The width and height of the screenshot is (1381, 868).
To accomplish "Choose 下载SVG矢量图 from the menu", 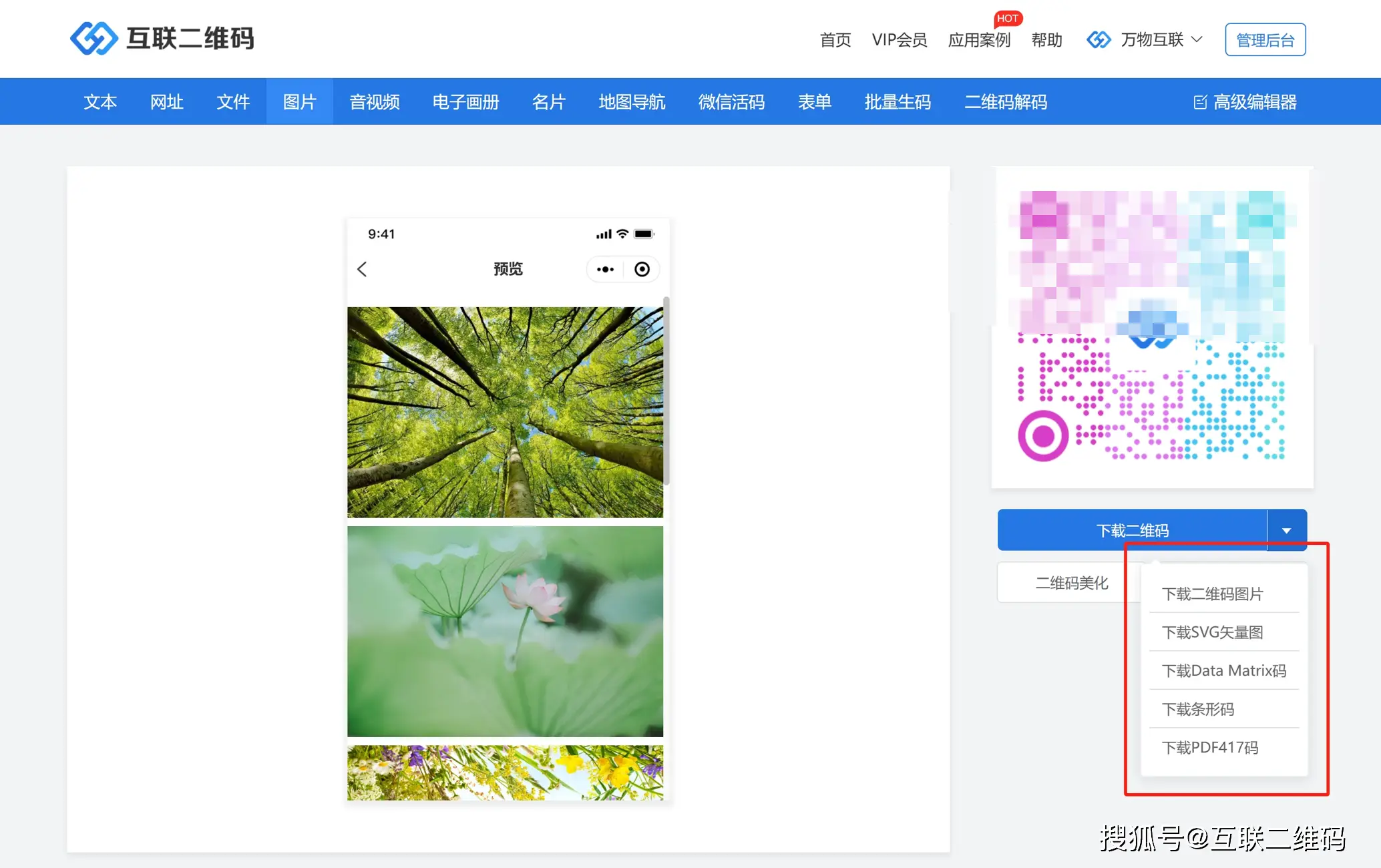I will pos(1224,632).
